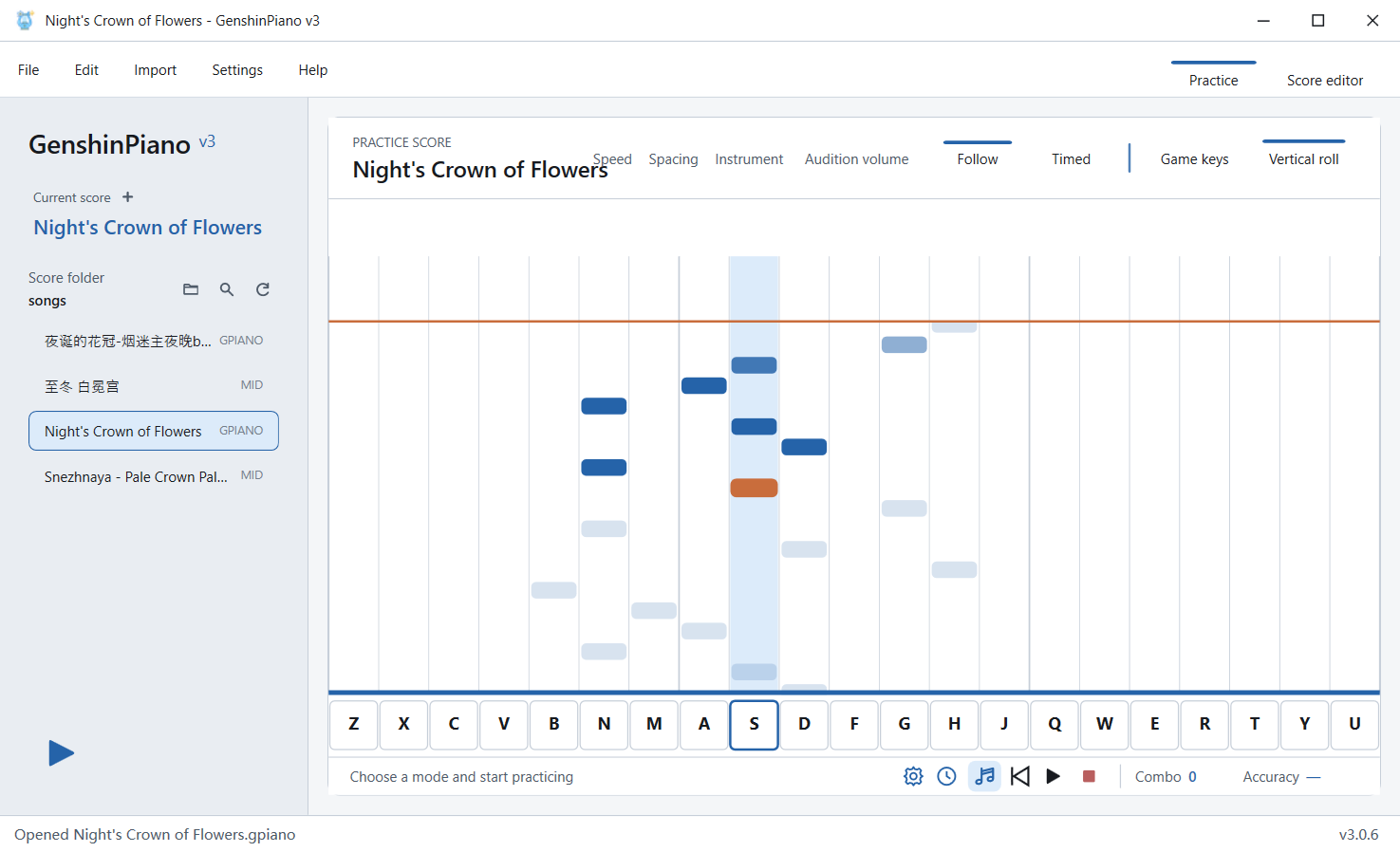This screenshot has width=1400, height=852.
Task: Open the Speed option
Action: [612, 158]
